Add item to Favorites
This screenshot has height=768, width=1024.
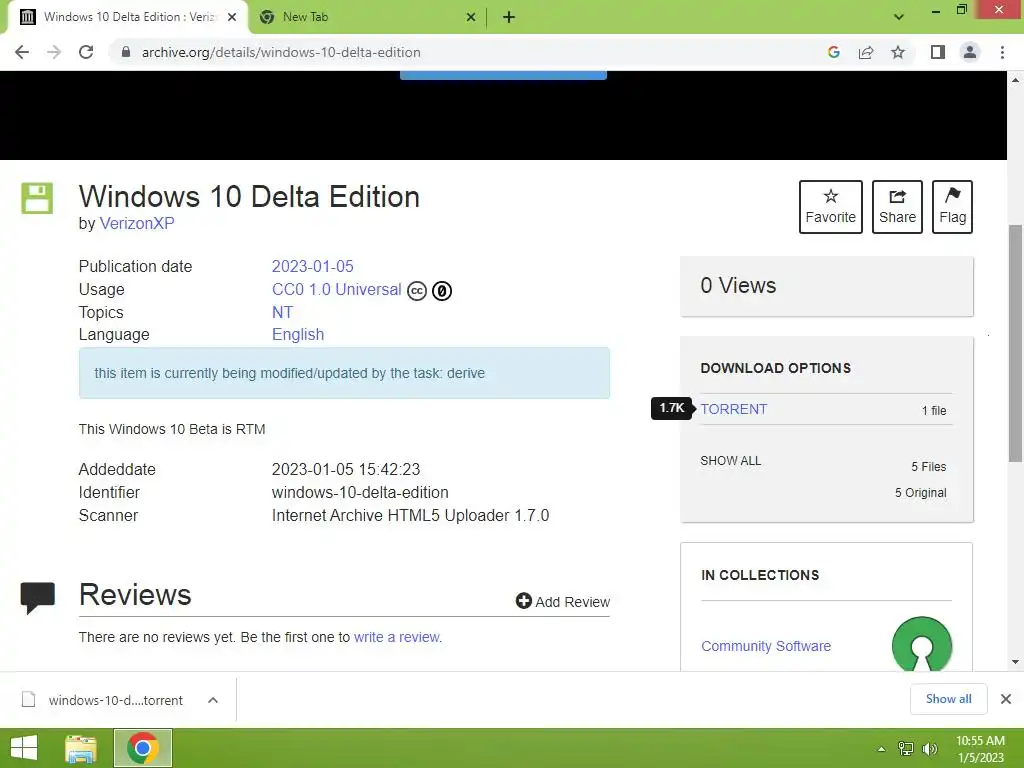[x=831, y=207]
